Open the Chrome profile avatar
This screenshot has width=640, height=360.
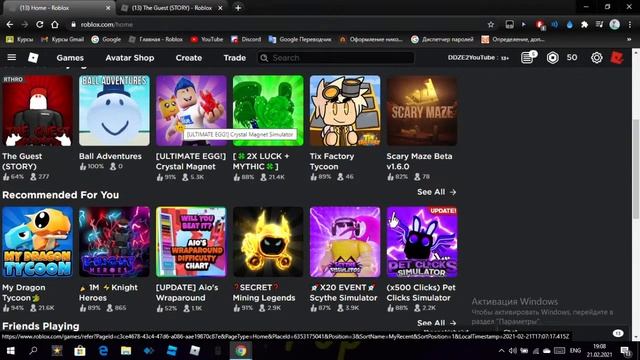[x=614, y=24]
